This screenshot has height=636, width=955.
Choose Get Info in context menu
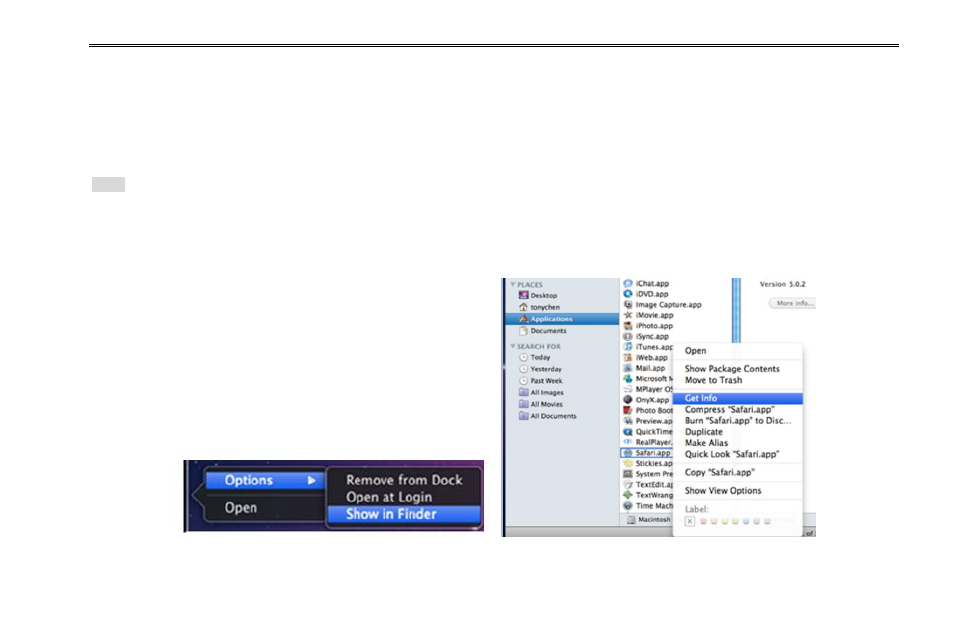(738, 398)
